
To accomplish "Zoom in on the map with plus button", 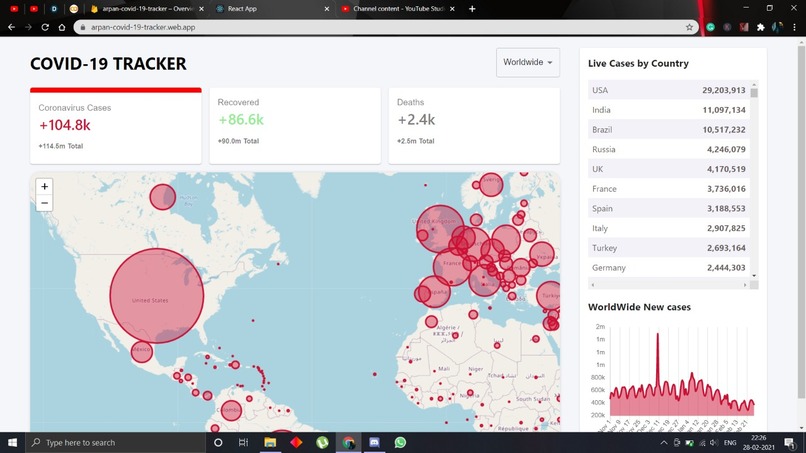I will point(44,186).
